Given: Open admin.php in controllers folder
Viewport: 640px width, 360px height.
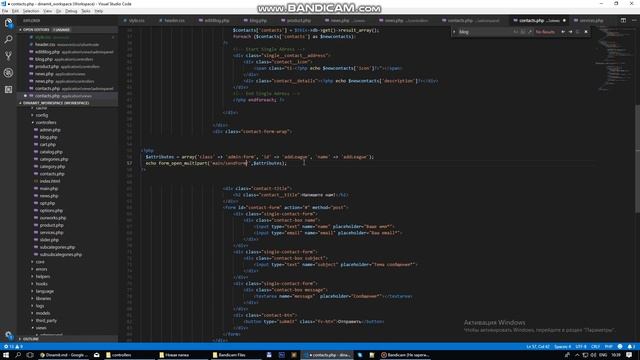Looking at the screenshot, I should 50,130.
